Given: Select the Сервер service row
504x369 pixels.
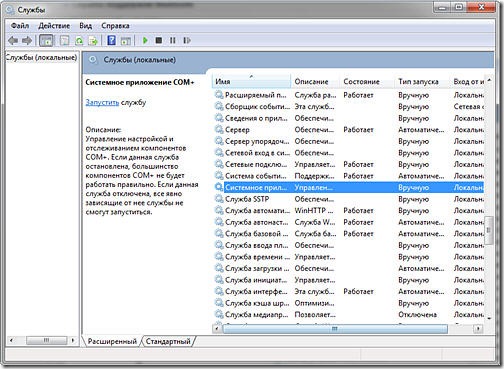Looking at the screenshot, I should [349, 130].
